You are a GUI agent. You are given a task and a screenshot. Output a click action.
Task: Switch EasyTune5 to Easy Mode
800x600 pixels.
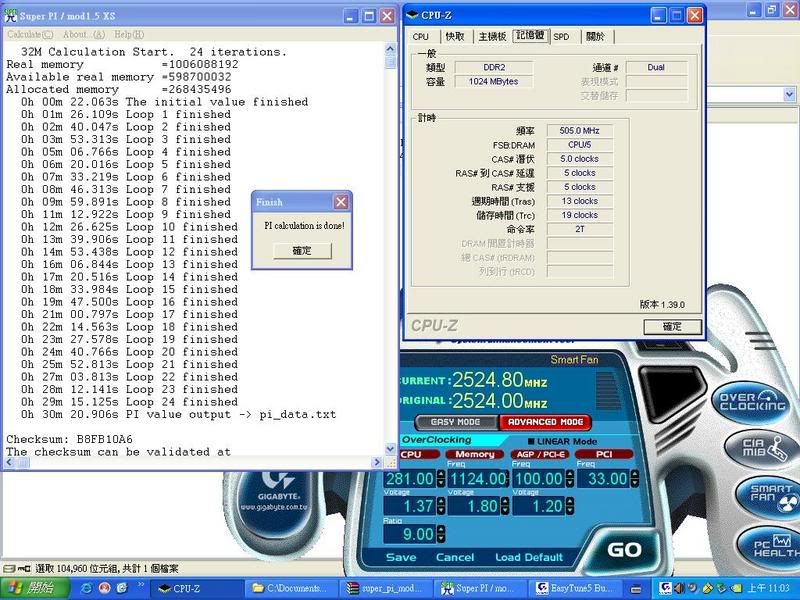pos(456,422)
